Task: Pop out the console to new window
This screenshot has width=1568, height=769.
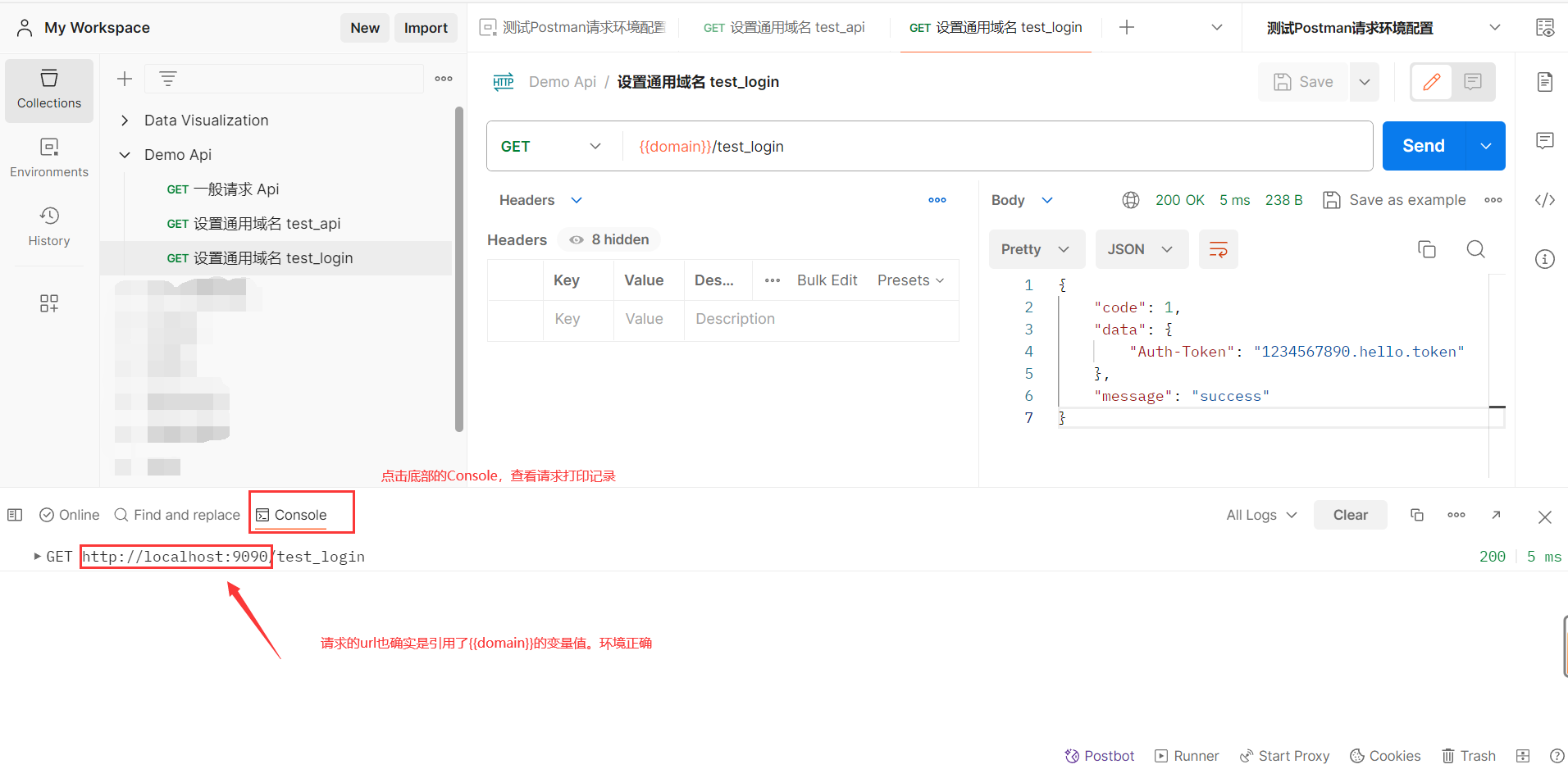Action: (1496, 515)
